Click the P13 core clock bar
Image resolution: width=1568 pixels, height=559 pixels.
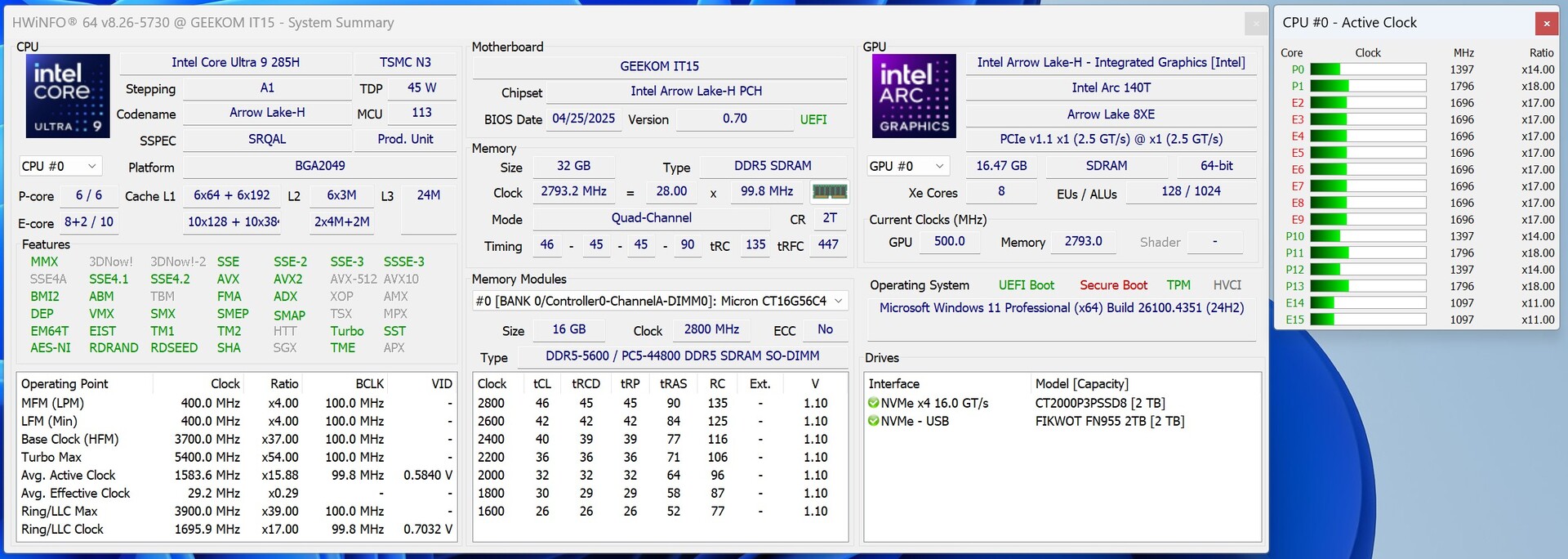(1368, 286)
